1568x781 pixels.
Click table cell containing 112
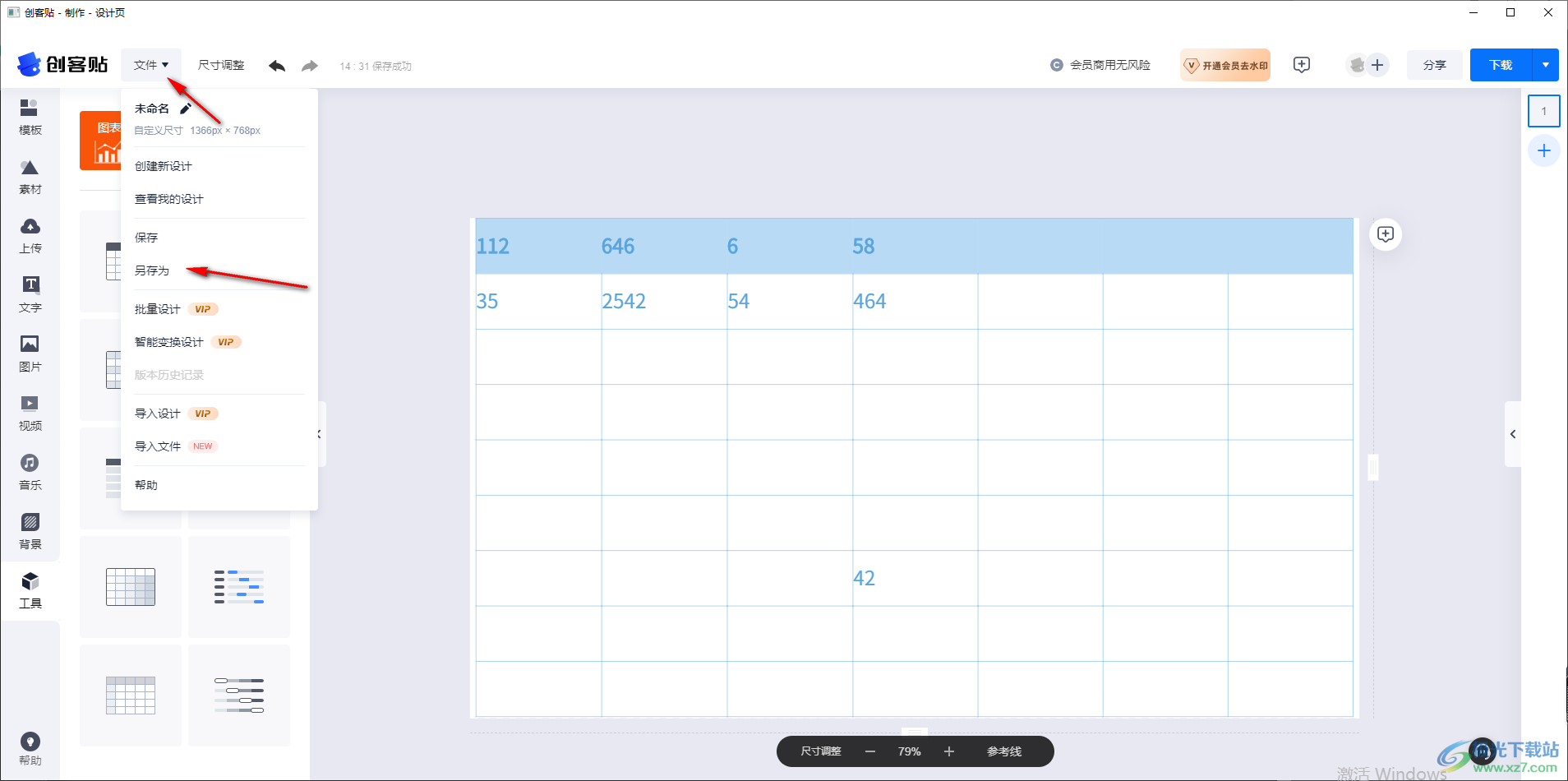point(538,246)
